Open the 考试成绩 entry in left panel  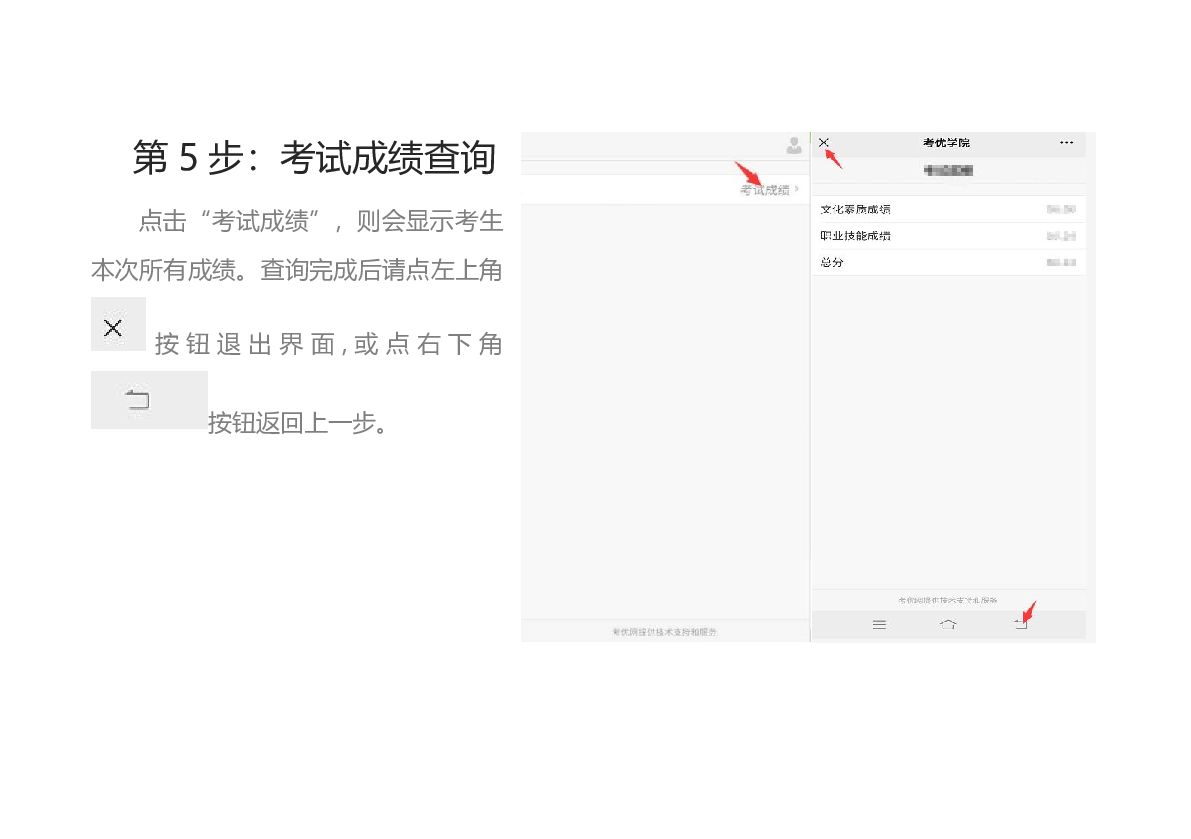[764, 190]
